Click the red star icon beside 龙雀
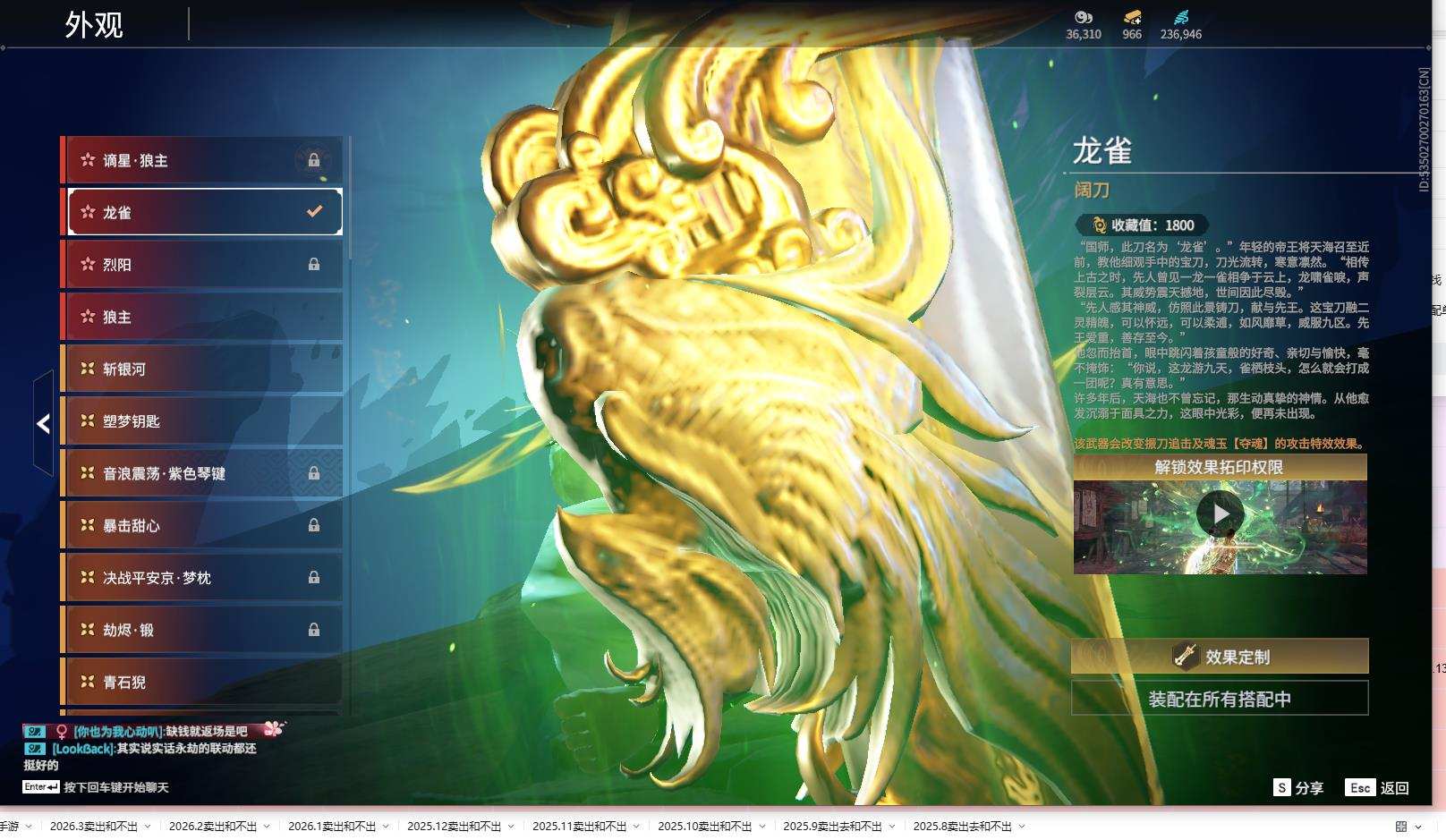1446x840 pixels. click(88, 212)
